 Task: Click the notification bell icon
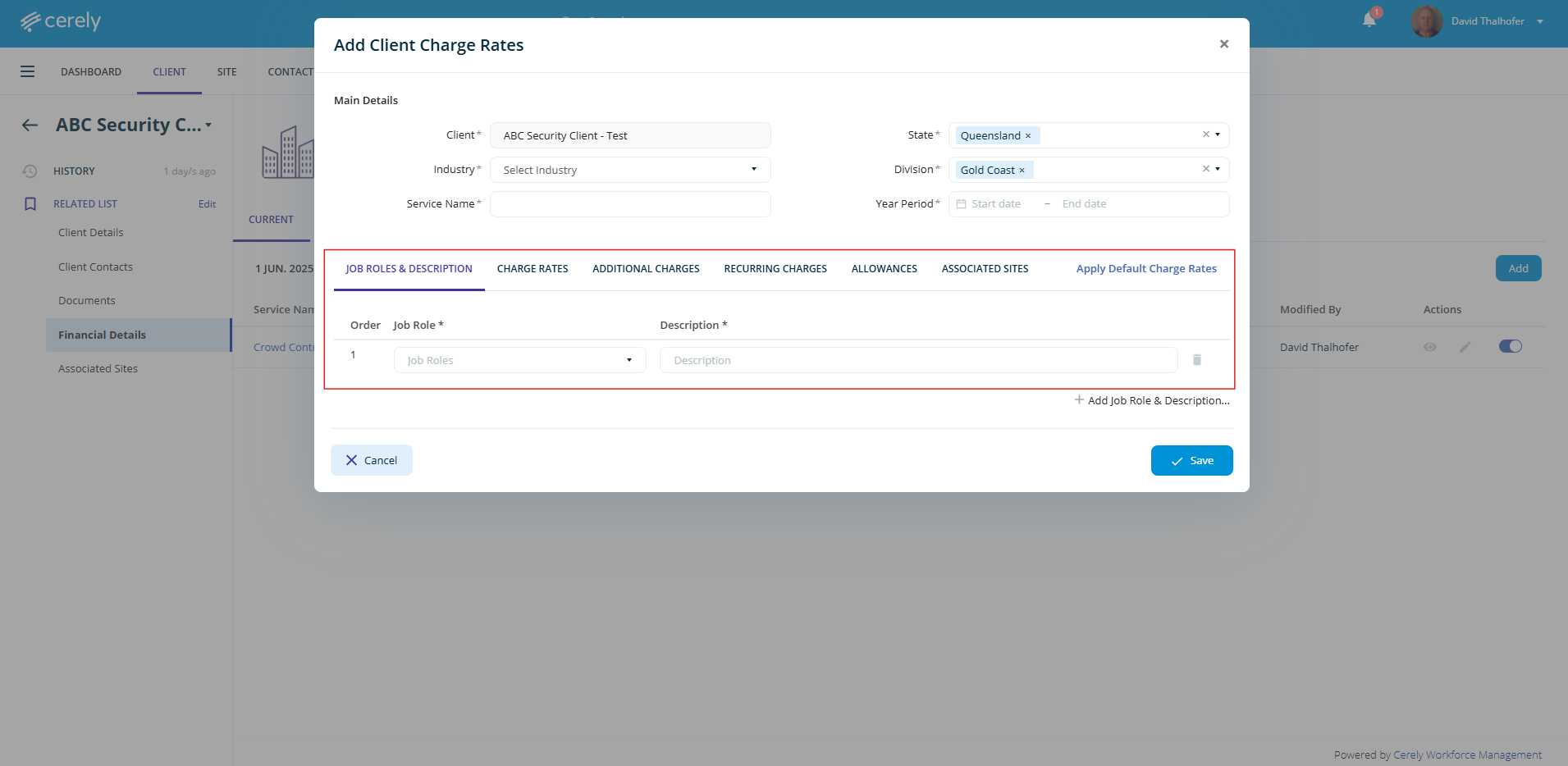[x=1369, y=21]
